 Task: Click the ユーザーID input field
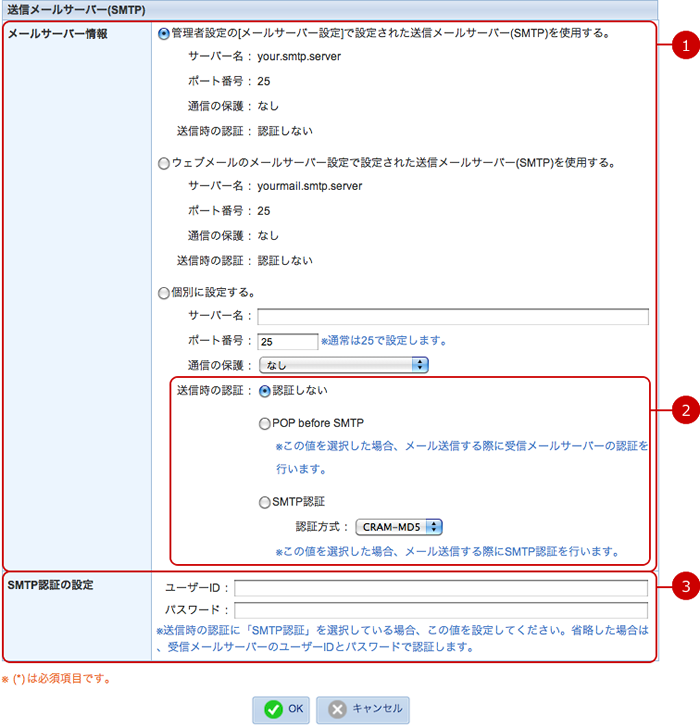pyautogui.click(x=441, y=588)
